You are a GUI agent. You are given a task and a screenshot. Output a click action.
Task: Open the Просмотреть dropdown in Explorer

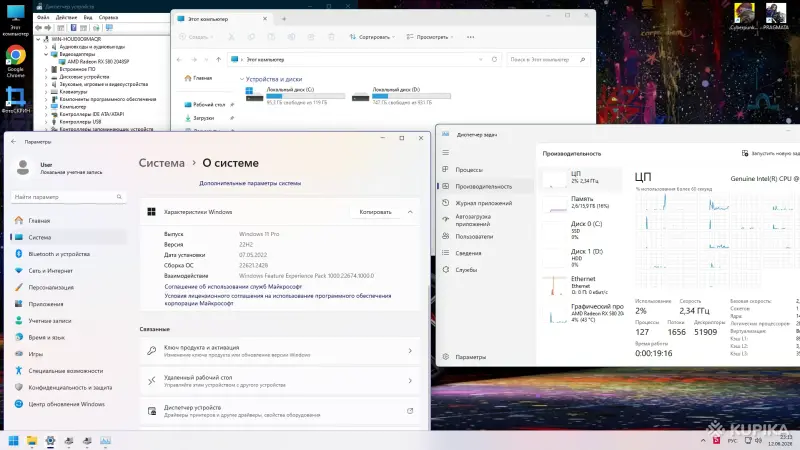430,37
